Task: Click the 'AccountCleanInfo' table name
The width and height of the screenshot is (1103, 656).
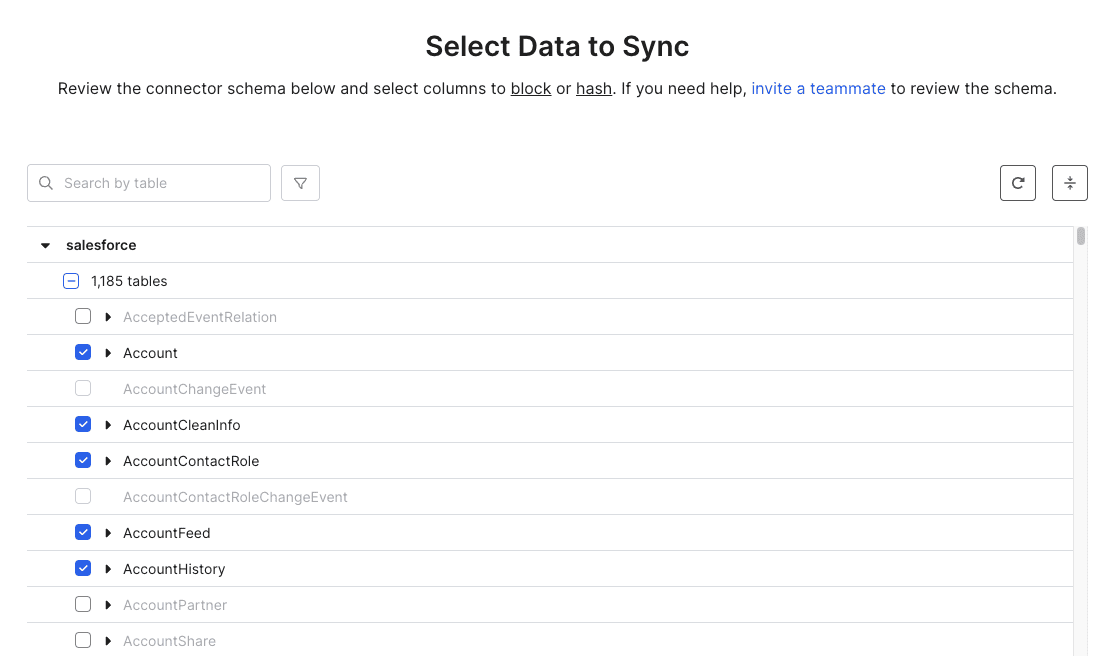Action: 181,425
